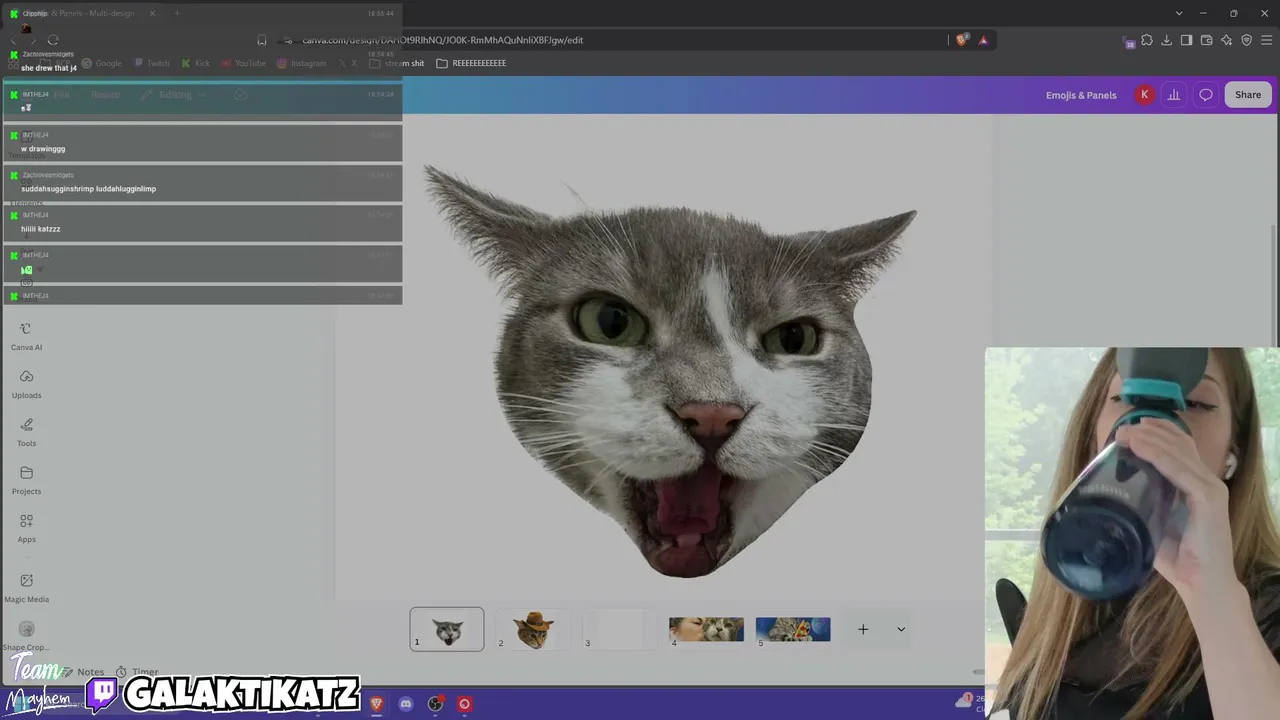Open the Projects panel
Image resolution: width=1280 pixels, height=720 pixels.
[26, 481]
